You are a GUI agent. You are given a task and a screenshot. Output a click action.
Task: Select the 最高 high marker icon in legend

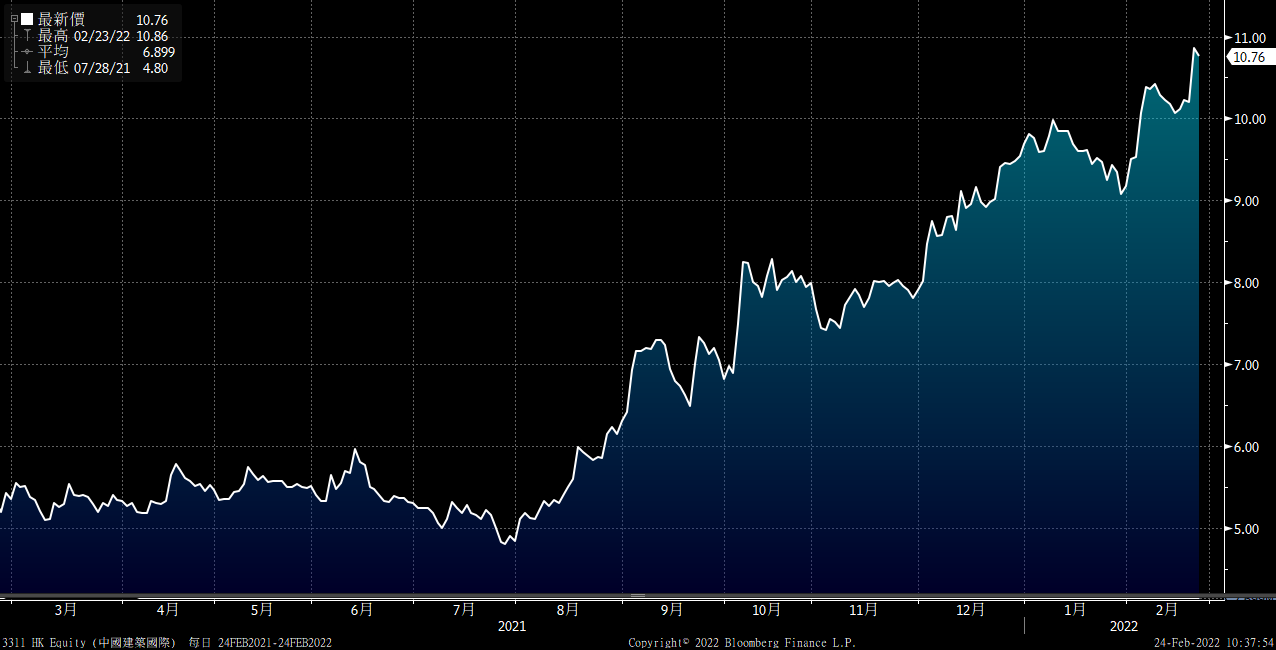pos(27,36)
